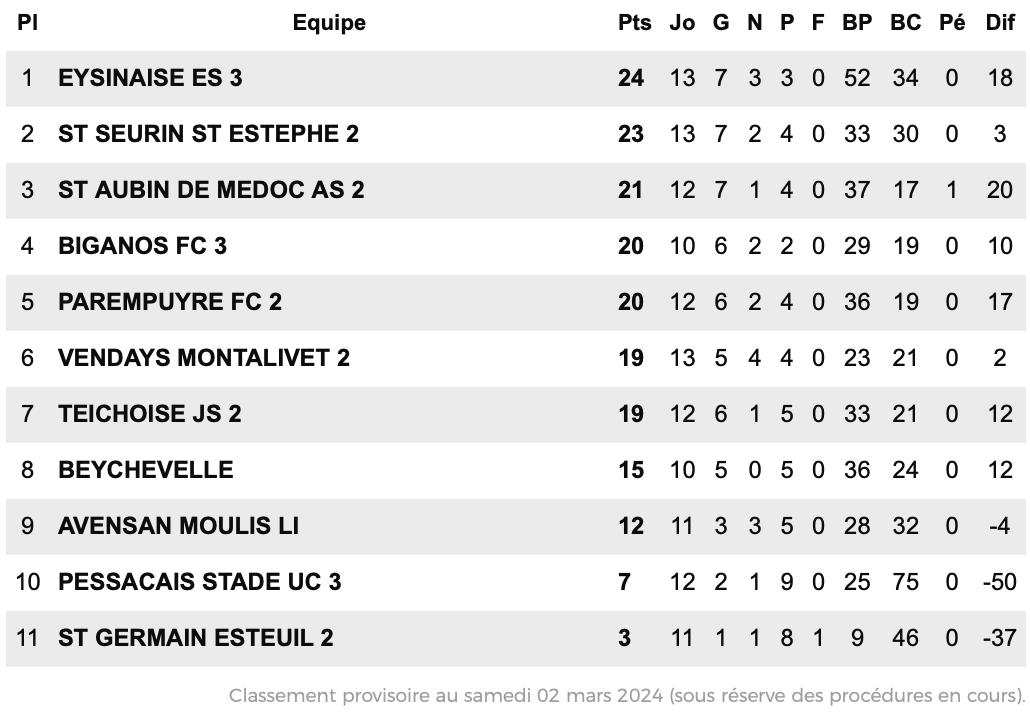Click the BC column header
This screenshot has width=1030, height=724.
pos(905,22)
